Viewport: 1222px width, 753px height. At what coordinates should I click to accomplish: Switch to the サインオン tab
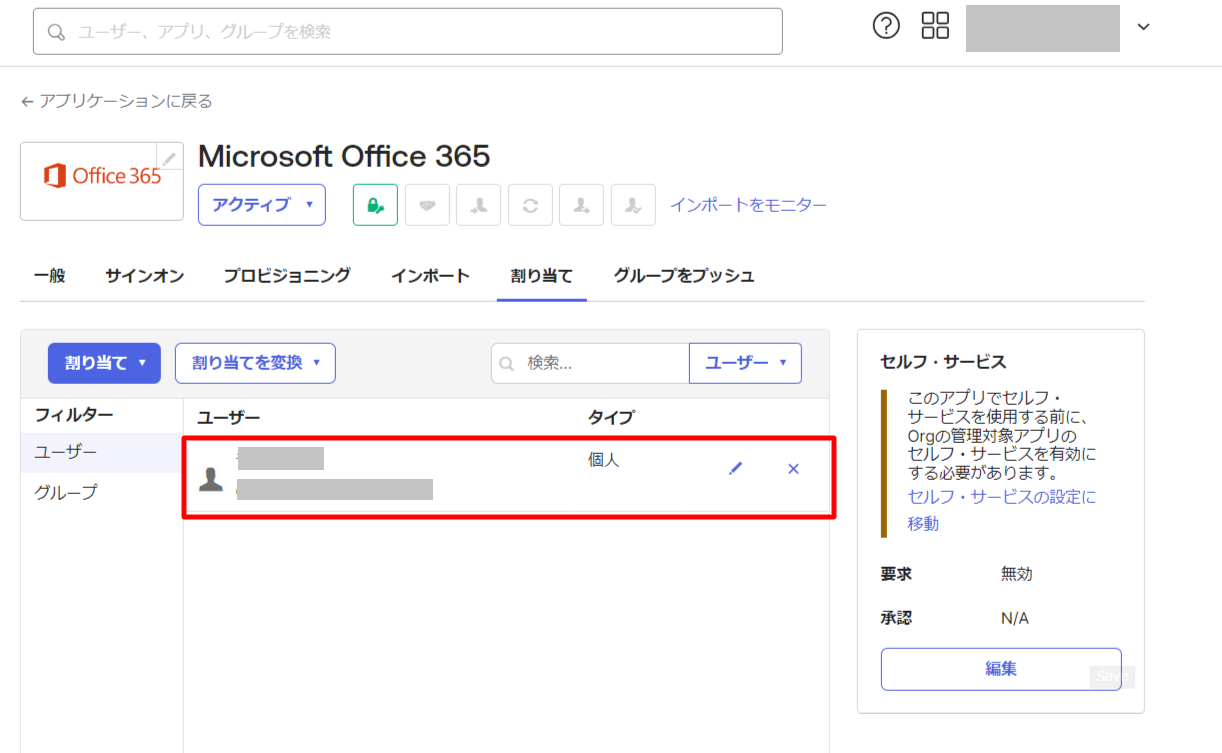tap(144, 276)
